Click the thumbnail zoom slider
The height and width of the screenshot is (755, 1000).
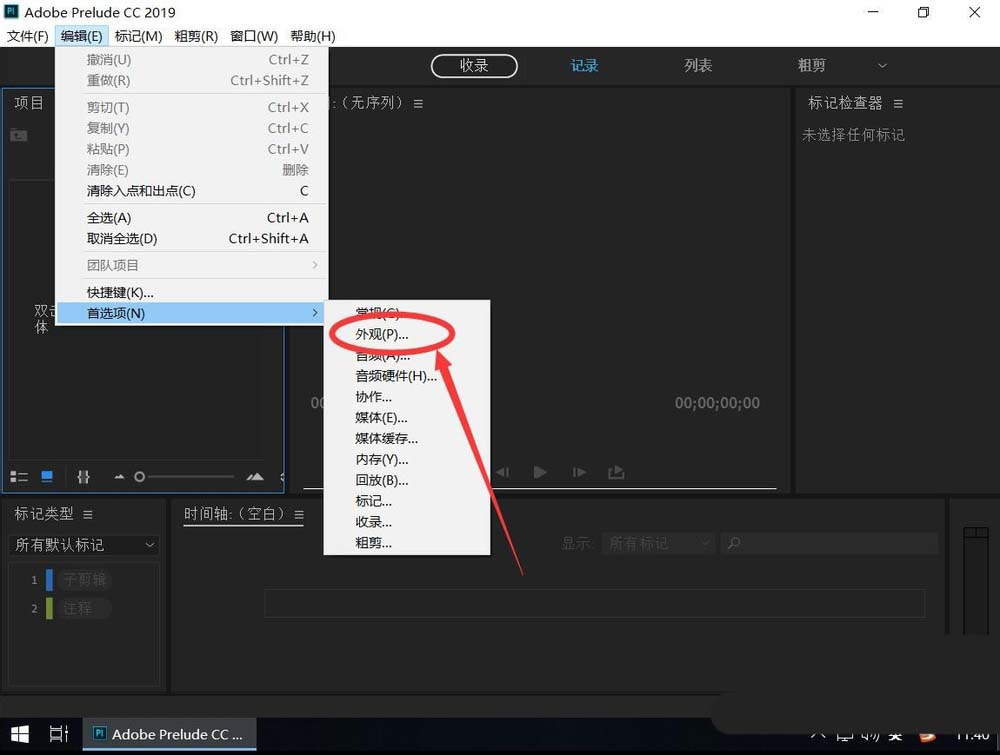tap(184, 476)
